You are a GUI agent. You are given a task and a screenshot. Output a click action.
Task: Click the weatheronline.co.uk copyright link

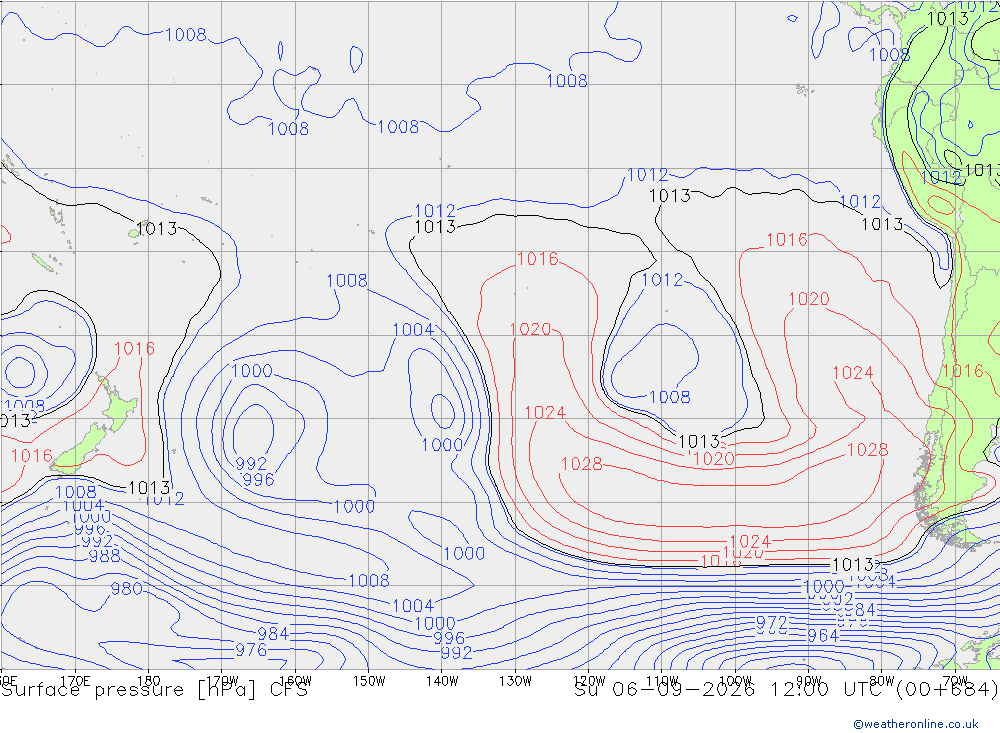click(x=916, y=724)
